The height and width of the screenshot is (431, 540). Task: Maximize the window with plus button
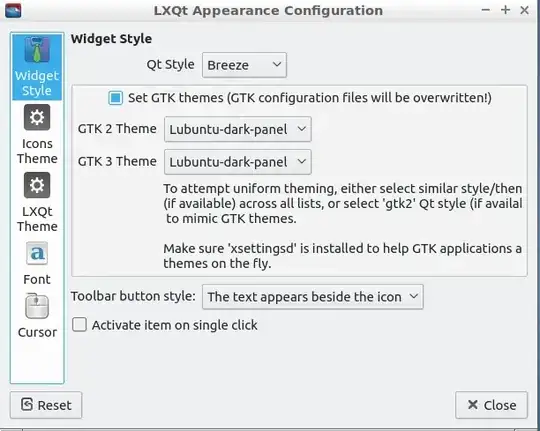click(505, 10)
